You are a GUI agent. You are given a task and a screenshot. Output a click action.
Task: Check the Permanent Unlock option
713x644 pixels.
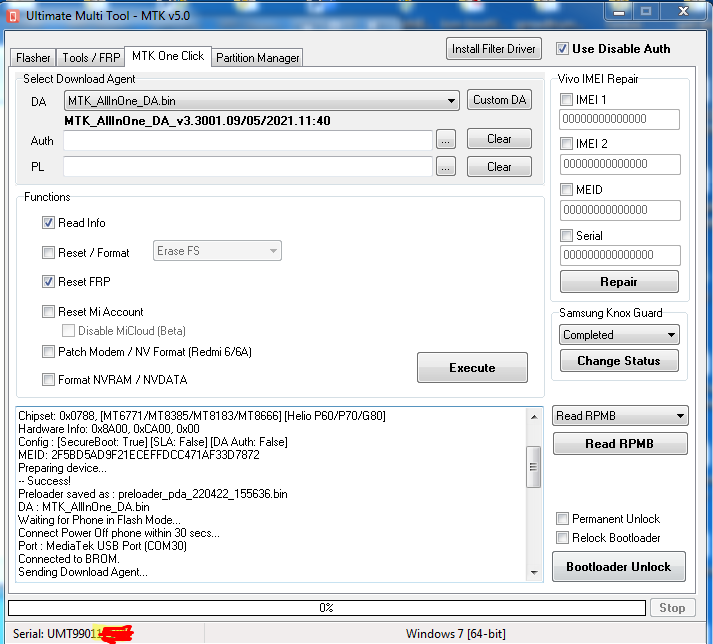[x=562, y=518]
